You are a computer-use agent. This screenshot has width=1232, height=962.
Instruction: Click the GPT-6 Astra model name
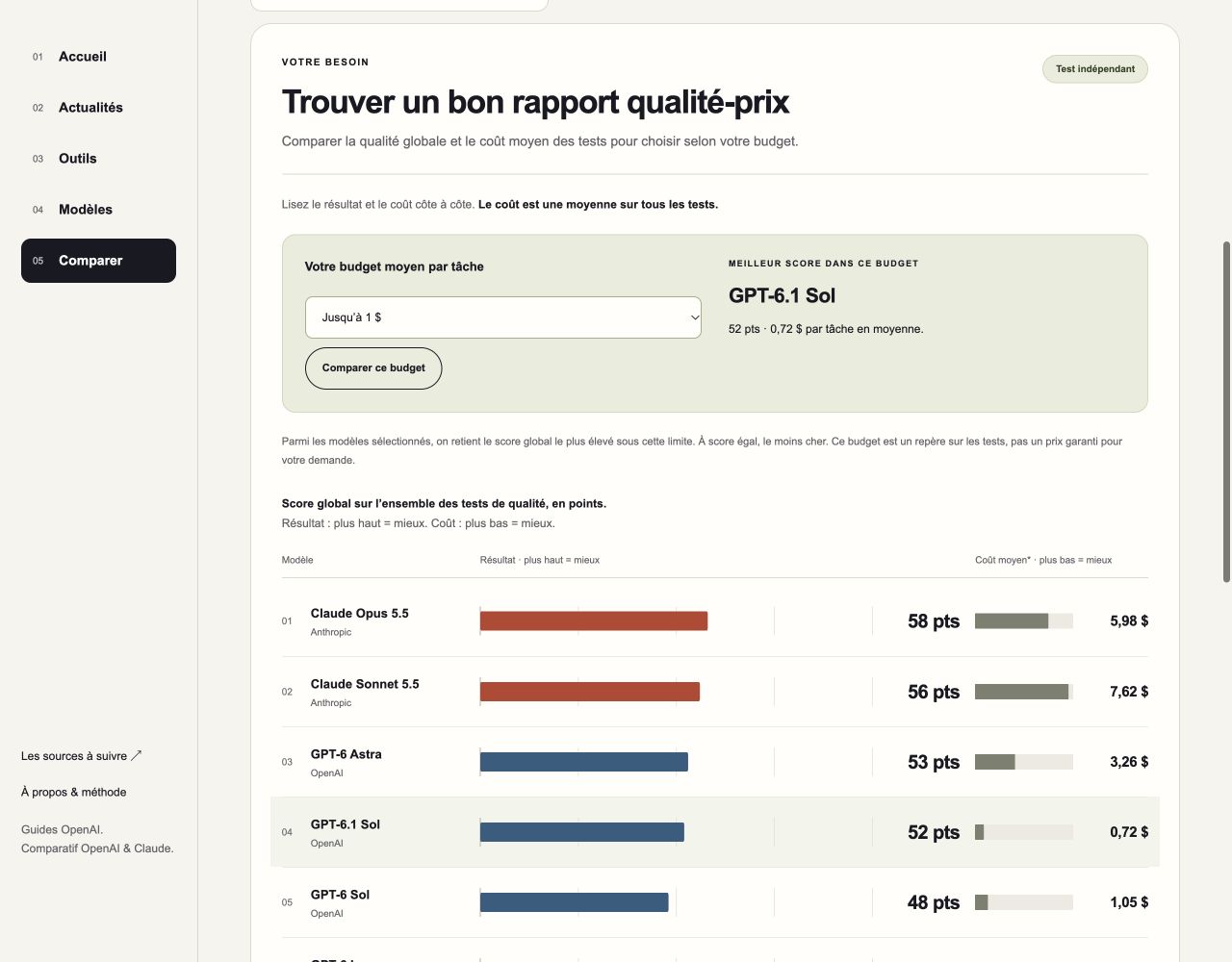346,754
